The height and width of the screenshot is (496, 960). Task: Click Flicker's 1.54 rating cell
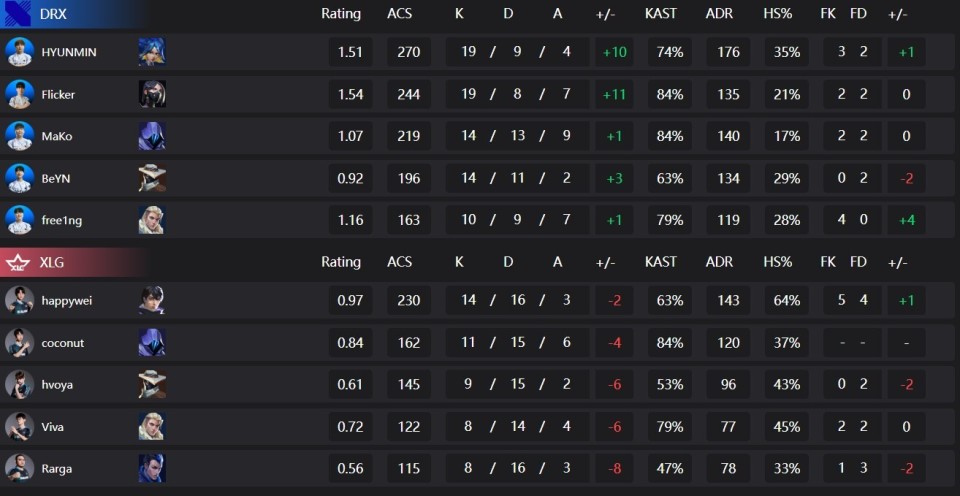point(350,94)
